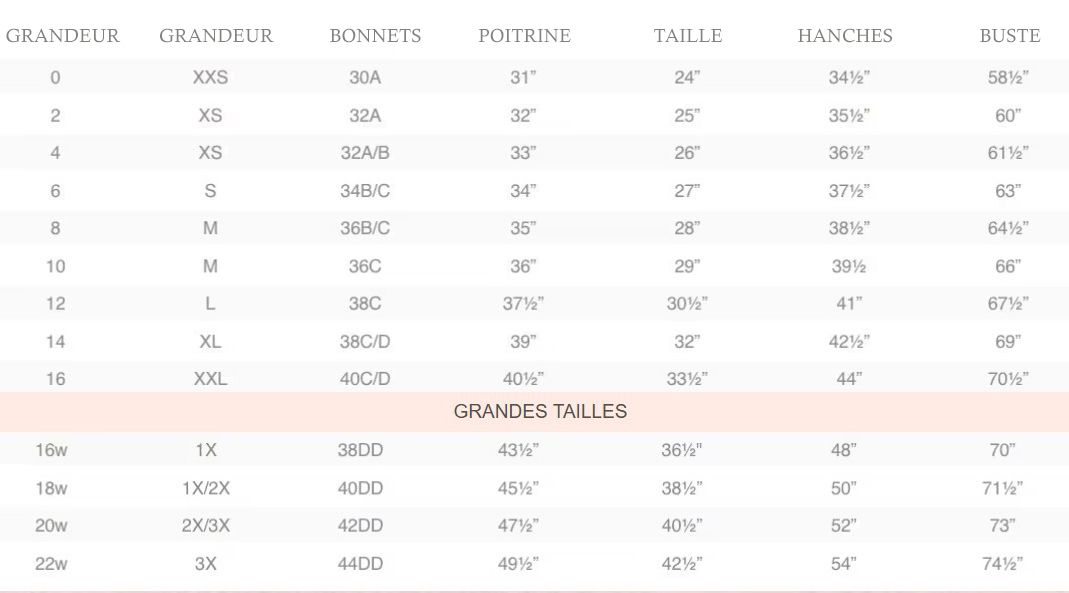Select the HANCHES column header
This screenshot has height=593, width=1069.
pos(845,35)
